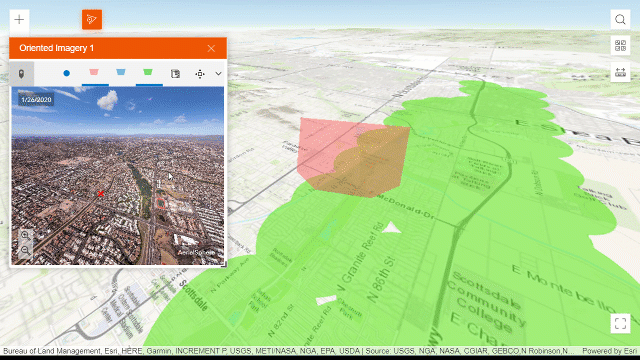The height and width of the screenshot is (360, 640).
Task: Click the McDonald Dr road label
Action: tap(406, 207)
